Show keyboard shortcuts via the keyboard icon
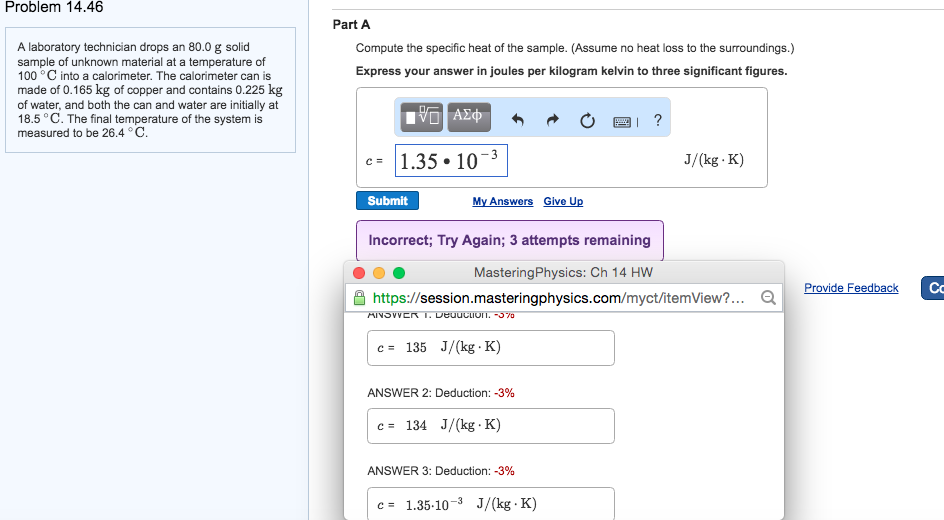944x520 pixels. (x=623, y=121)
